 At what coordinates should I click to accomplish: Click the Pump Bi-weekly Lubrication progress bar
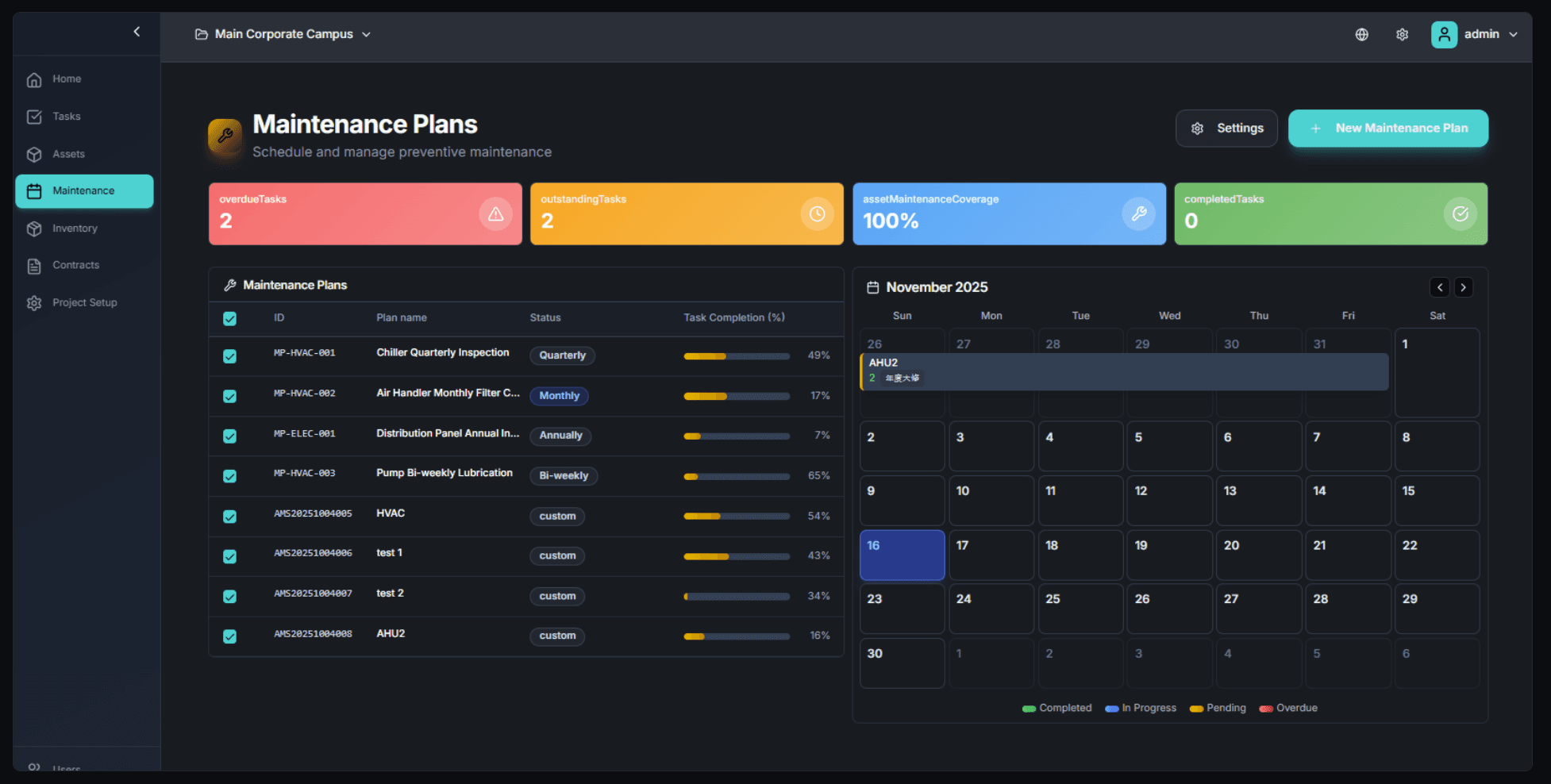click(x=736, y=477)
